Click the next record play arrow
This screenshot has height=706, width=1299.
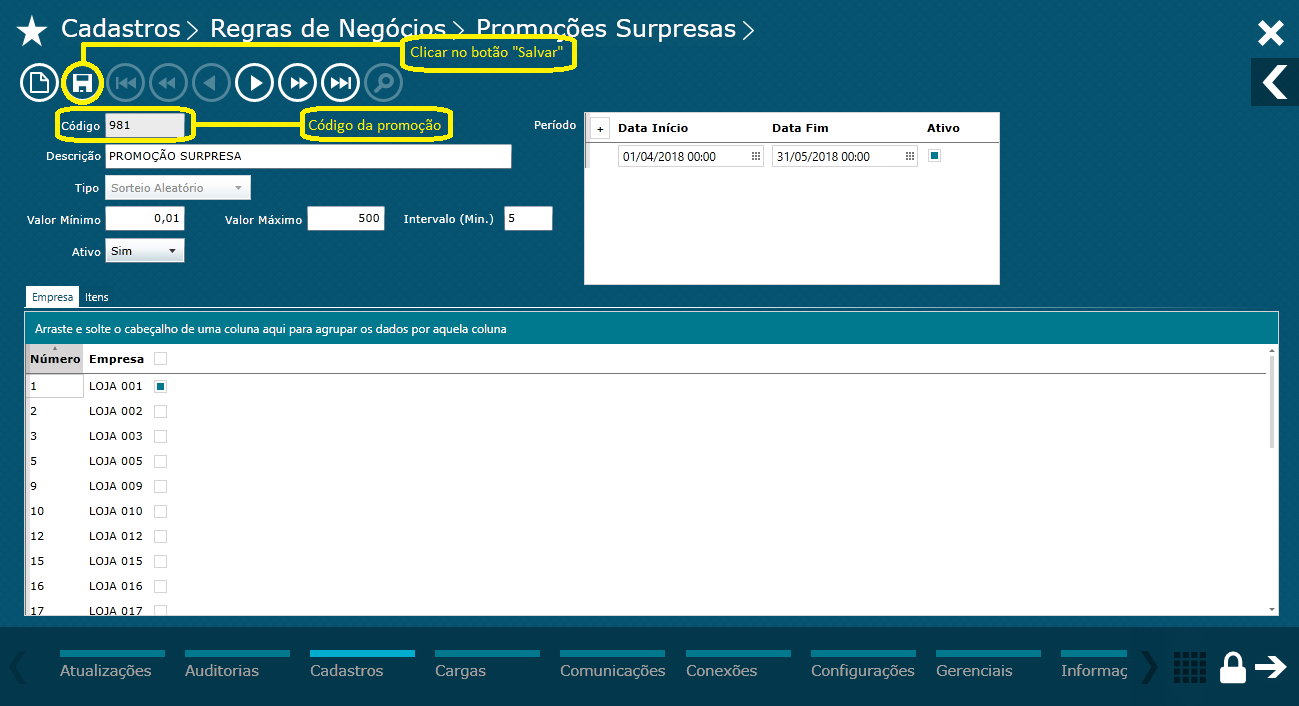point(255,82)
